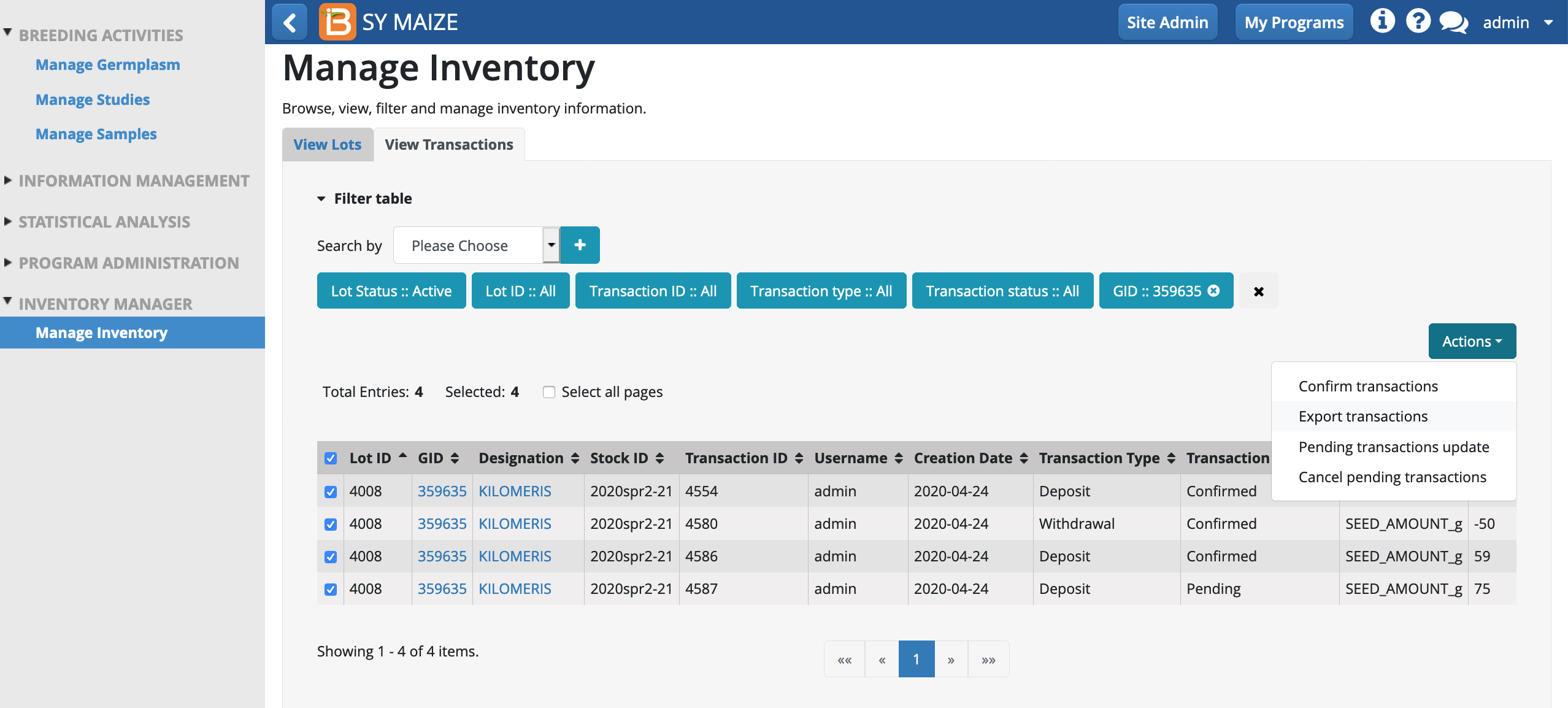This screenshot has height=708, width=1568.
Task: Uncheck row with transaction 4586
Action: 331,557
